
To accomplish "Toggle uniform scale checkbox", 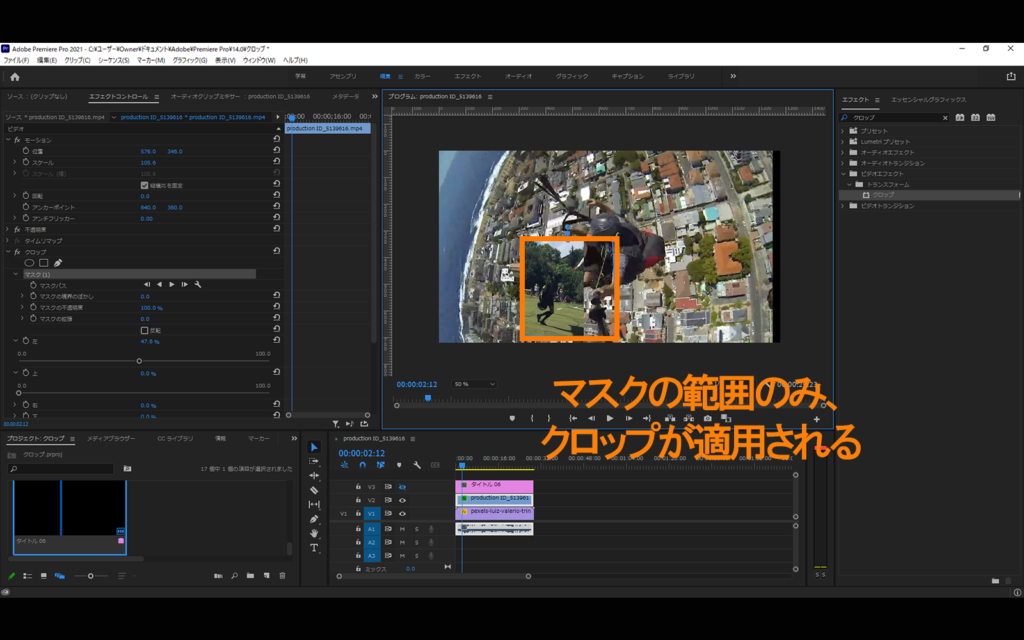I will tap(144, 185).
